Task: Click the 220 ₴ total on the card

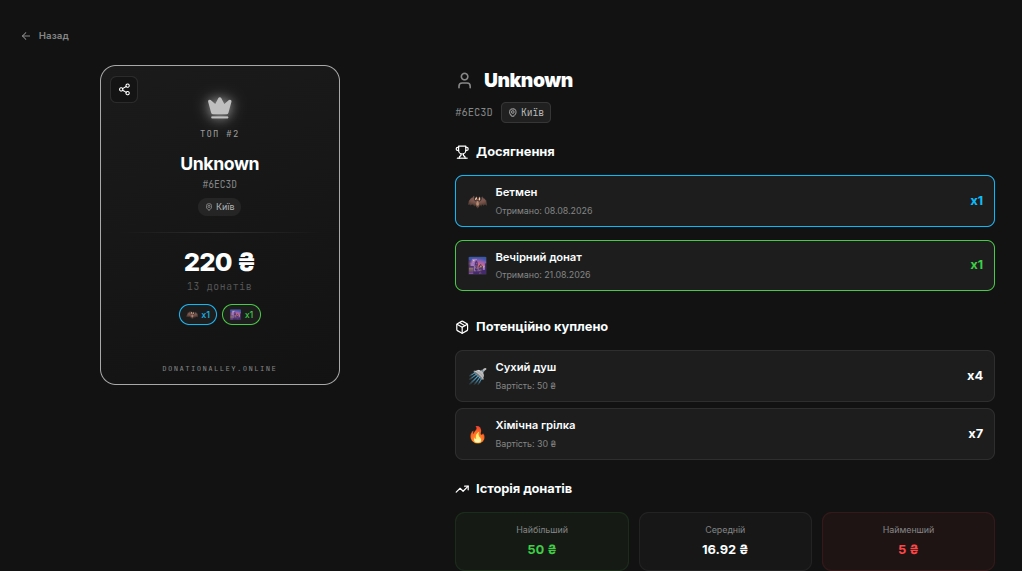Action: 220,262
